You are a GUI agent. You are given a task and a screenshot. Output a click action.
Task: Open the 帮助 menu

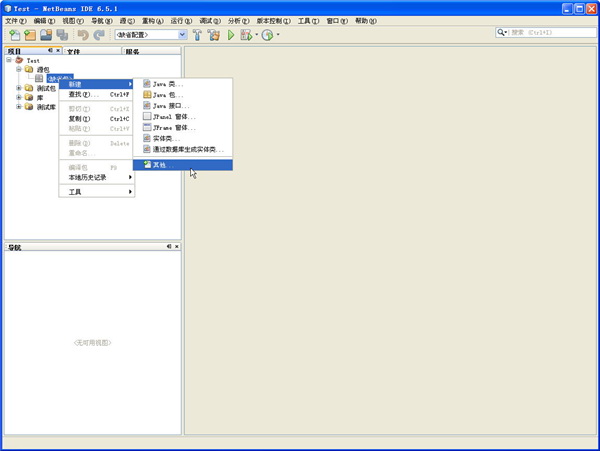click(365, 21)
